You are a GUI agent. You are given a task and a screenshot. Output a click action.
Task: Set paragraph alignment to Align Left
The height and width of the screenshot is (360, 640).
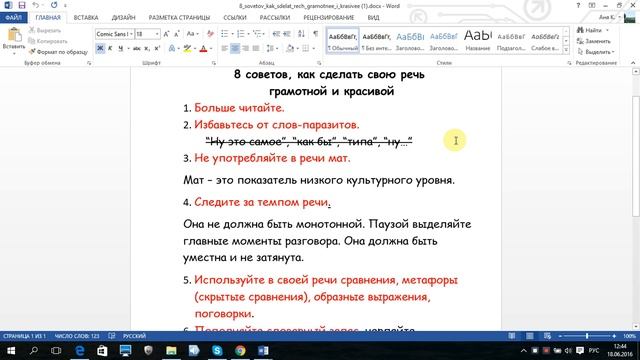224,49
